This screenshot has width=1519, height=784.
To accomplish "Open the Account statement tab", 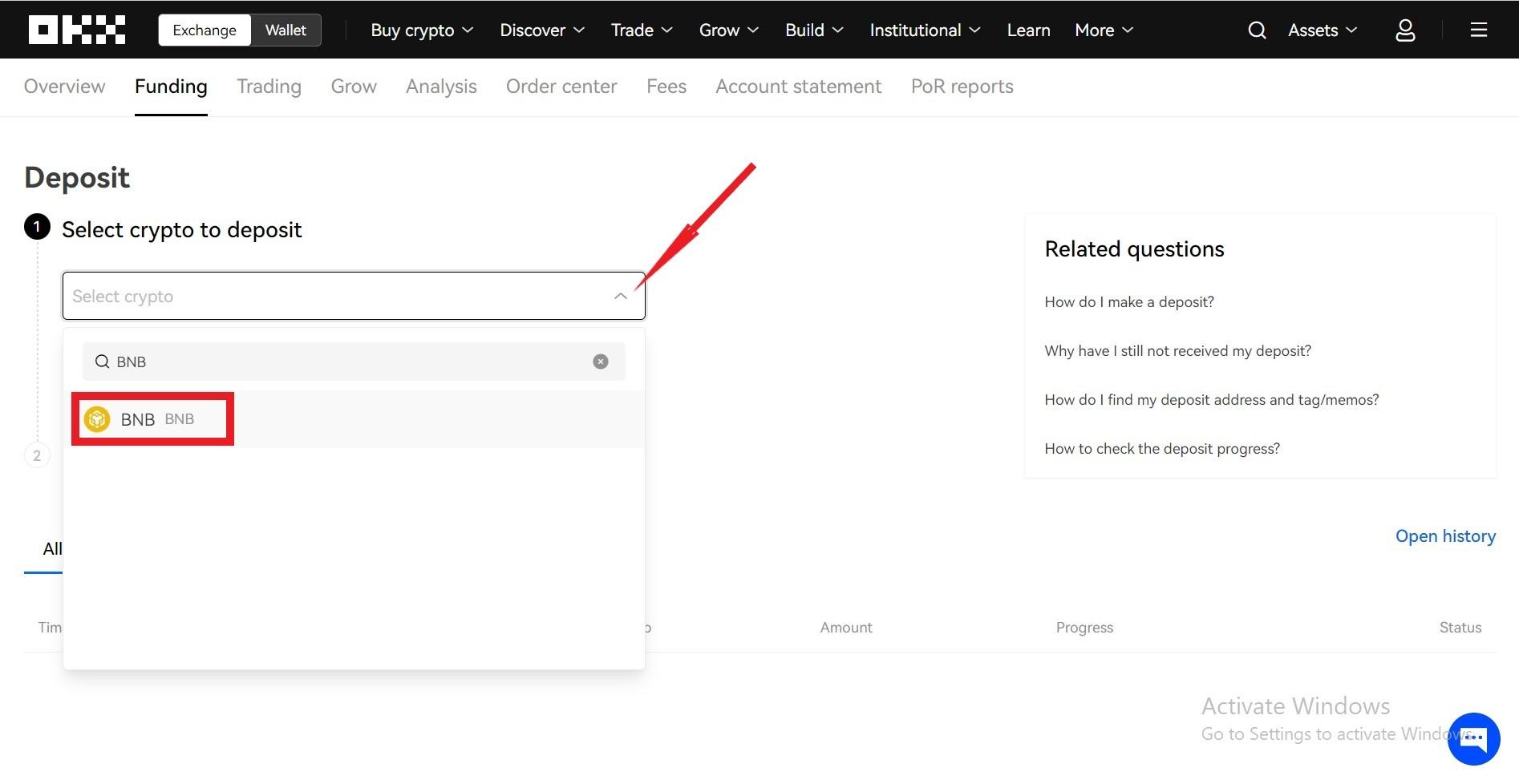I will coord(798,87).
